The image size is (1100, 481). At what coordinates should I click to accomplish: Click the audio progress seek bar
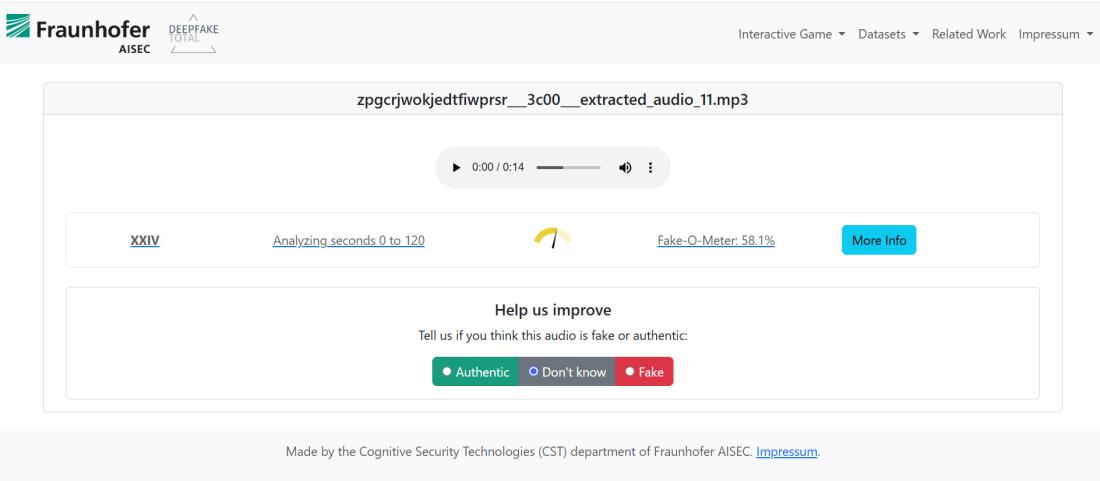[568, 168]
